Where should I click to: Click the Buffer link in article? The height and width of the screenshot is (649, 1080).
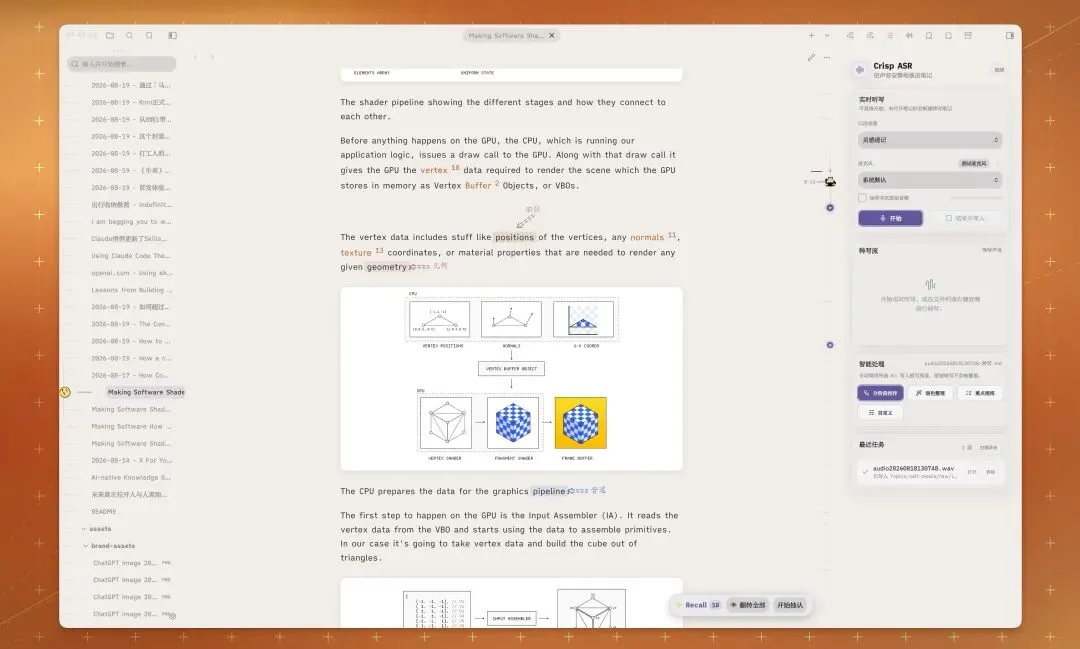pyautogui.click(x=478, y=185)
